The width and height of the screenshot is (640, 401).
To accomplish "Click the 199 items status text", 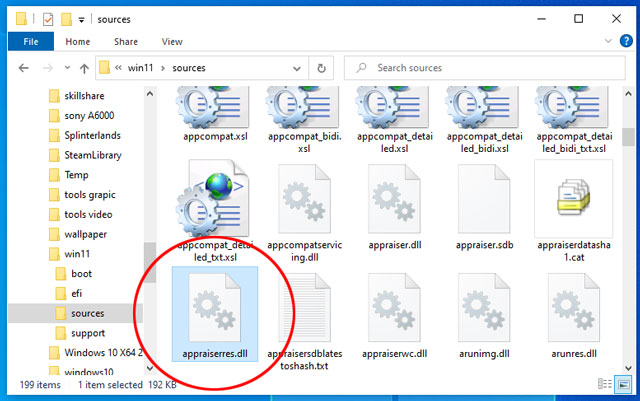I will pyautogui.click(x=40, y=385).
